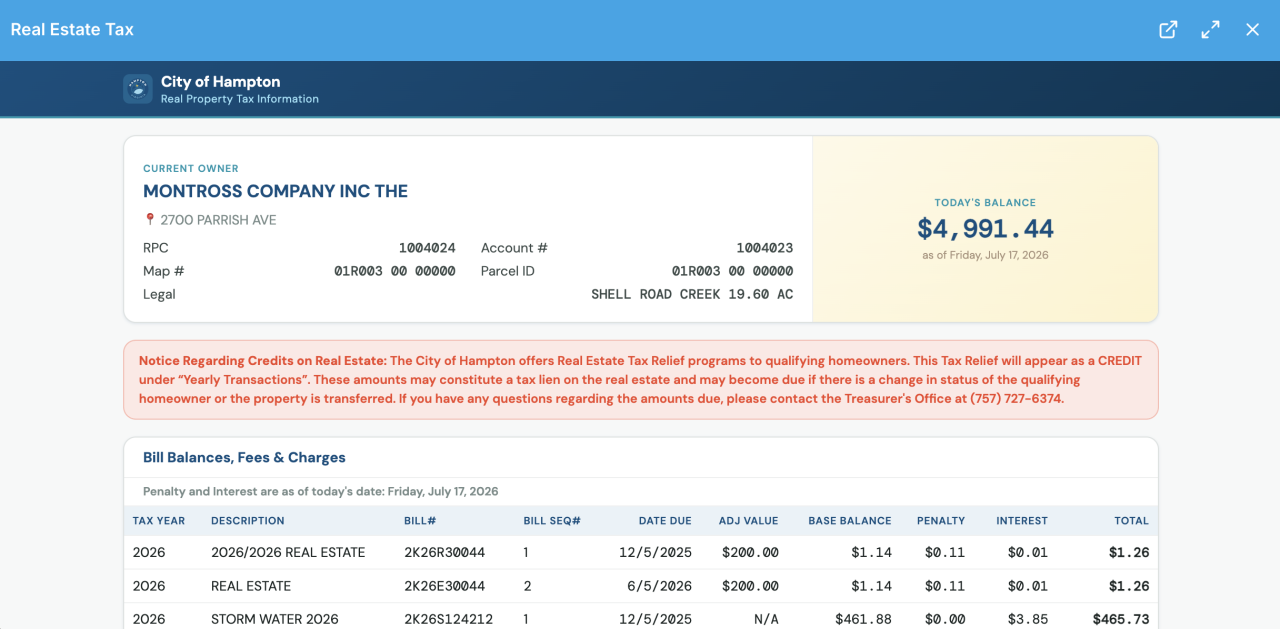Click the STORM WATER 2026 description
Image resolution: width=1280 pixels, height=629 pixels.
tap(275, 619)
